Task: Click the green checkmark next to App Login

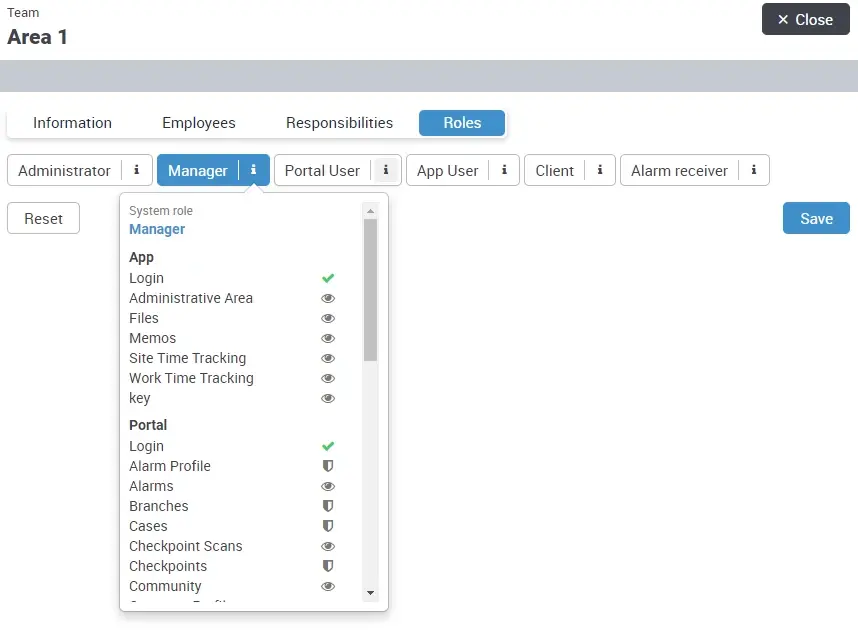Action: coord(328,278)
